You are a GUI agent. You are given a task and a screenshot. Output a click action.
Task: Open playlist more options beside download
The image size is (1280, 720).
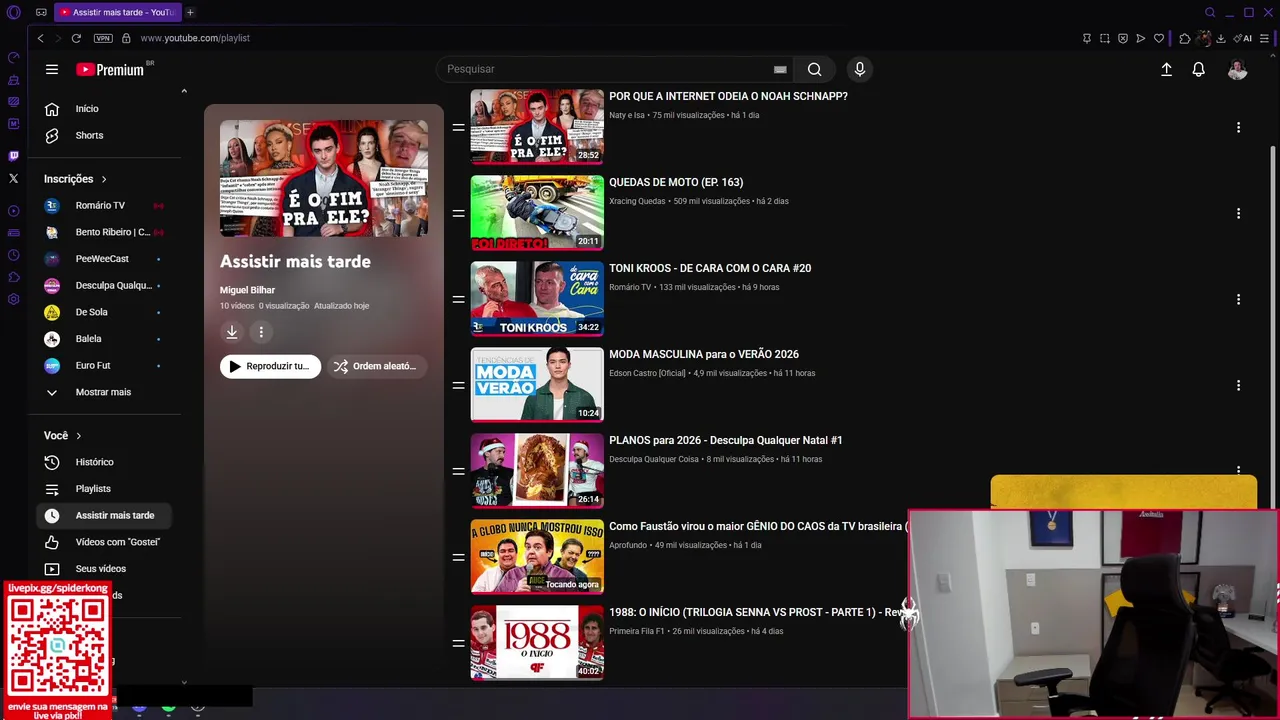tap(261, 332)
